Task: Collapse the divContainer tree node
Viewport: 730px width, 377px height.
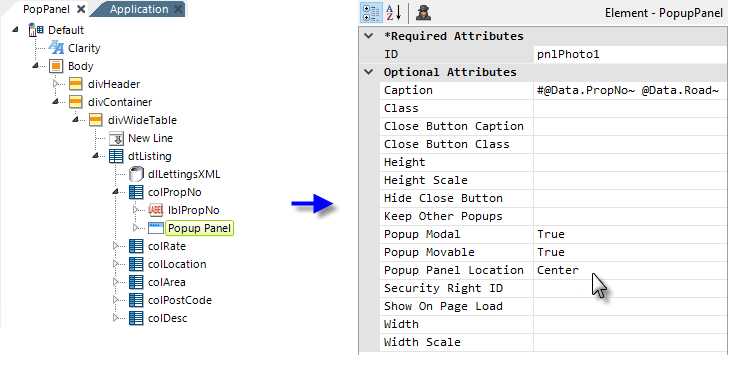Action: 55,101
